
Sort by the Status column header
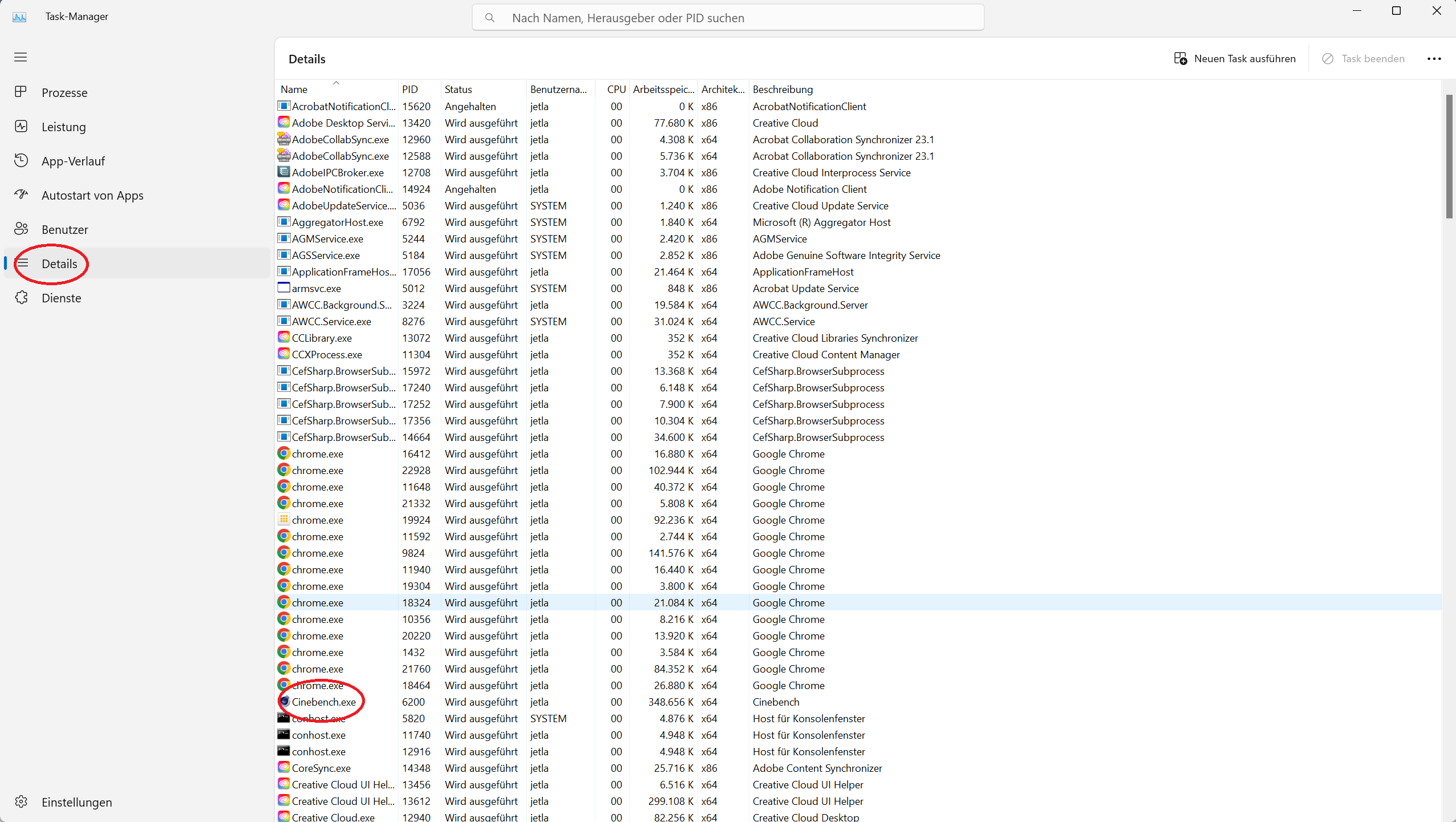483,89
